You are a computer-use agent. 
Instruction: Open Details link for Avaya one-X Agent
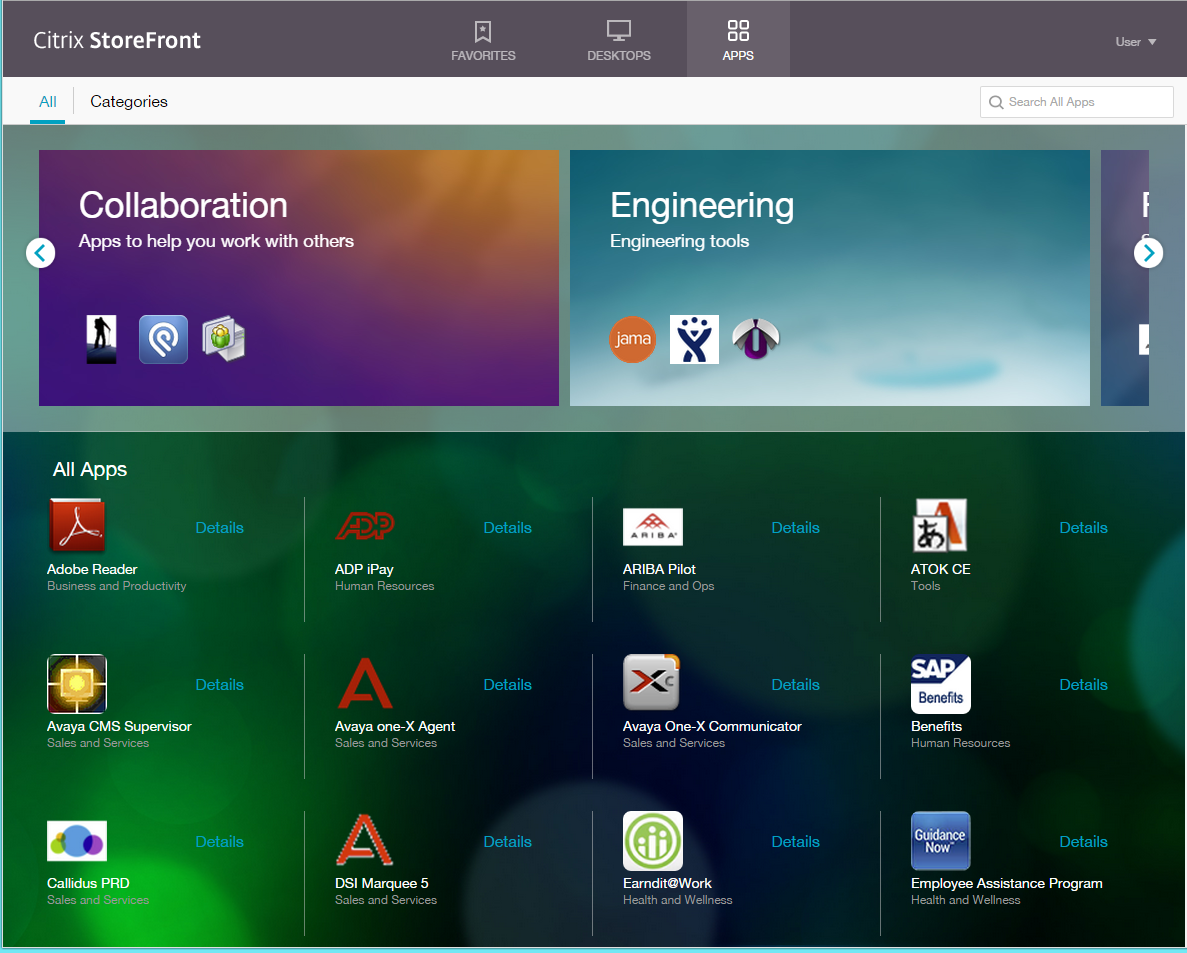pyautogui.click(x=507, y=685)
